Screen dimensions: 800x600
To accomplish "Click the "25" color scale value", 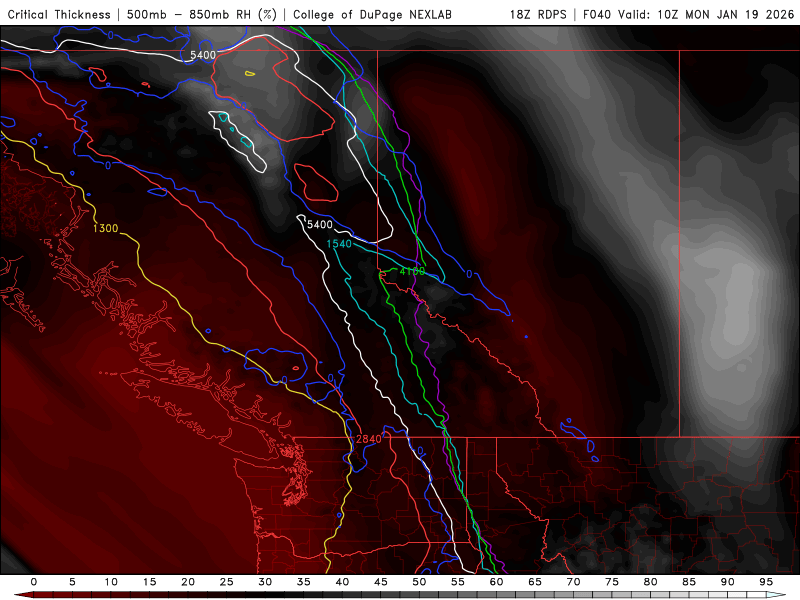I will (x=227, y=582).
